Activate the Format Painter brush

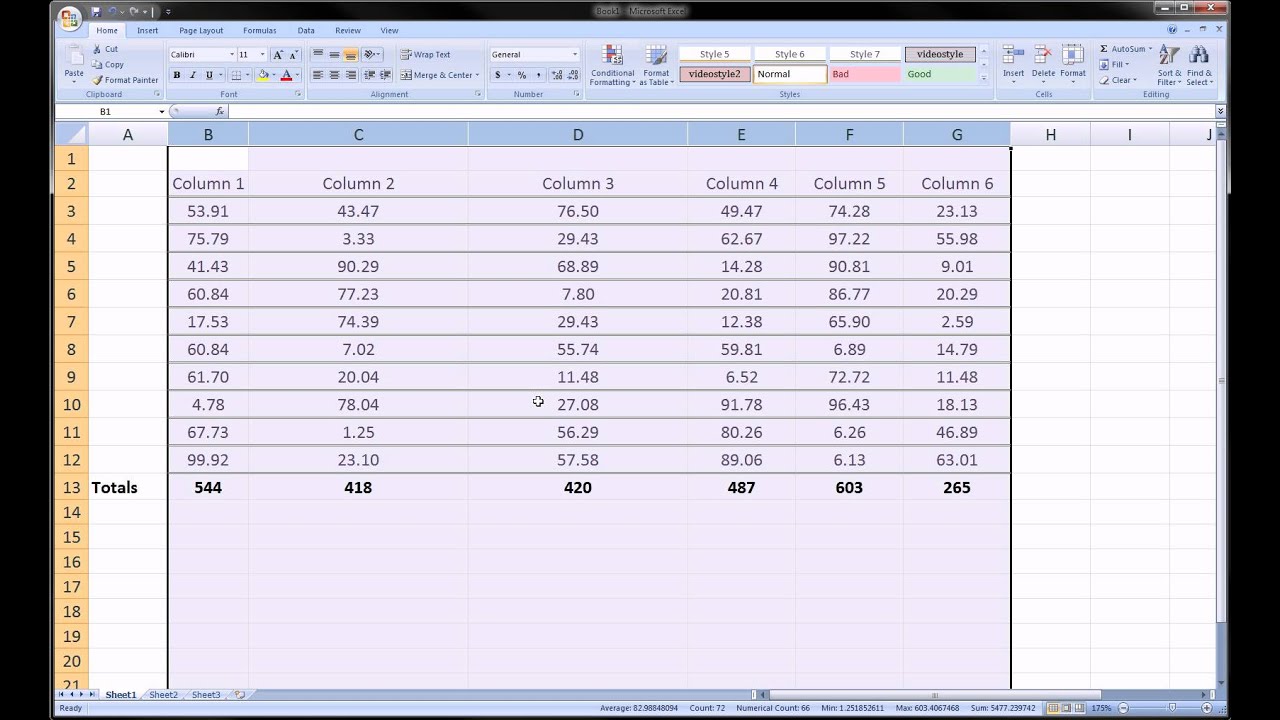point(98,80)
